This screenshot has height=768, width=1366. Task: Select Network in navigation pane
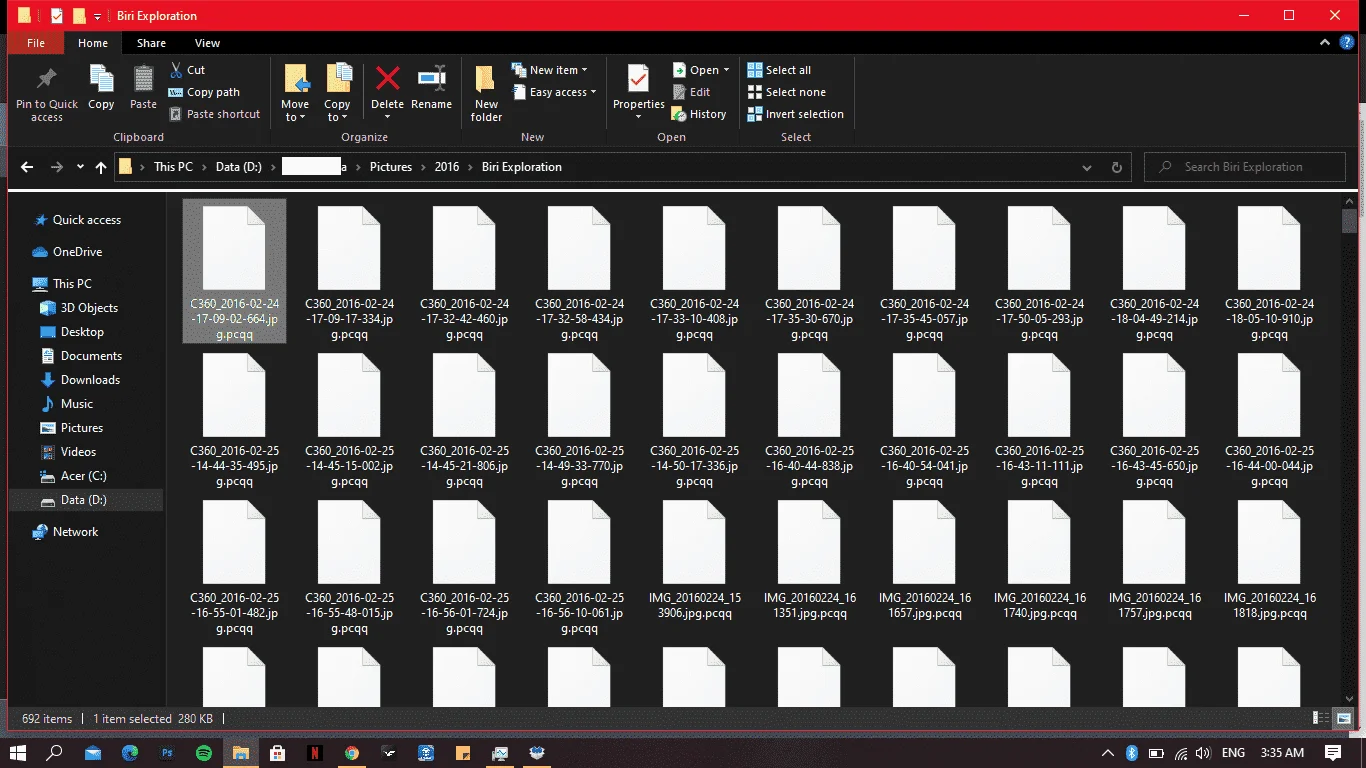click(75, 532)
